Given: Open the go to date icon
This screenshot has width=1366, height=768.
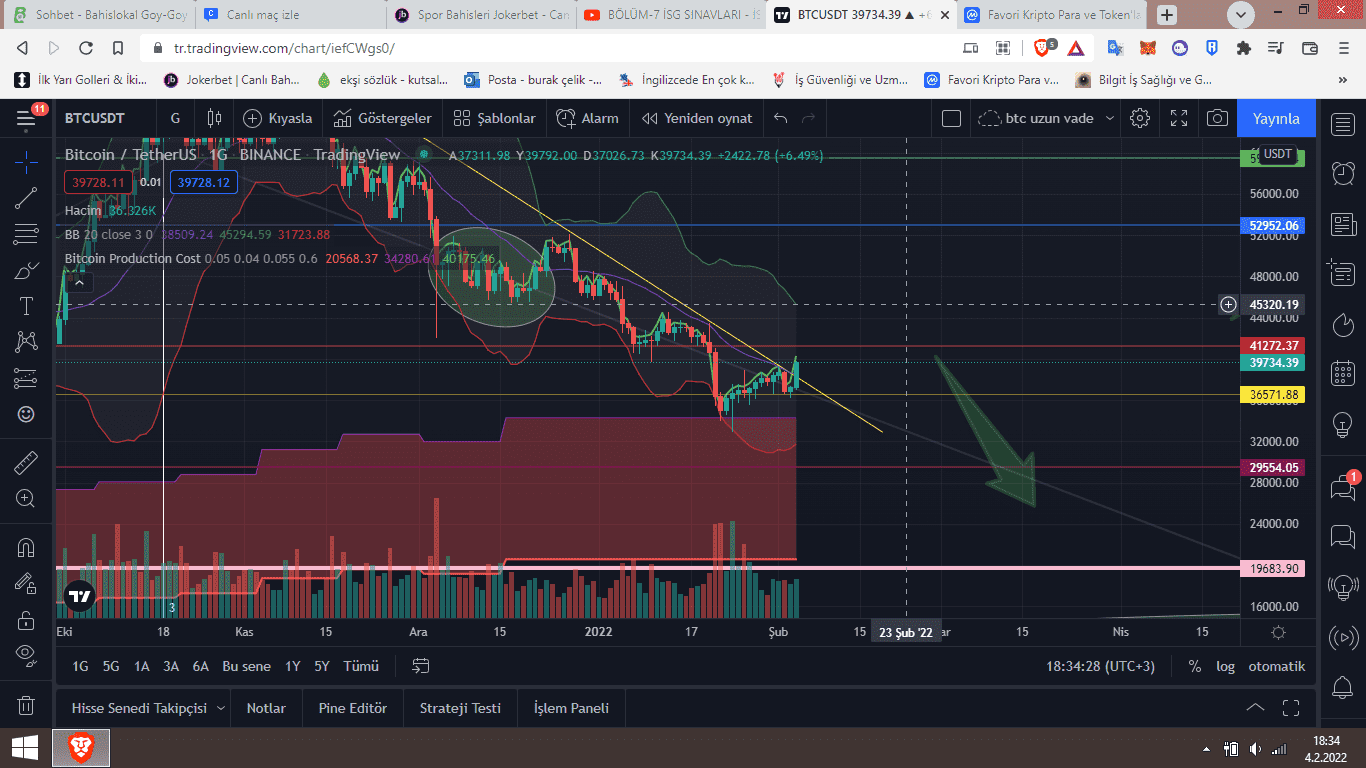Looking at the screenshot, I should (x=421, y=666).
